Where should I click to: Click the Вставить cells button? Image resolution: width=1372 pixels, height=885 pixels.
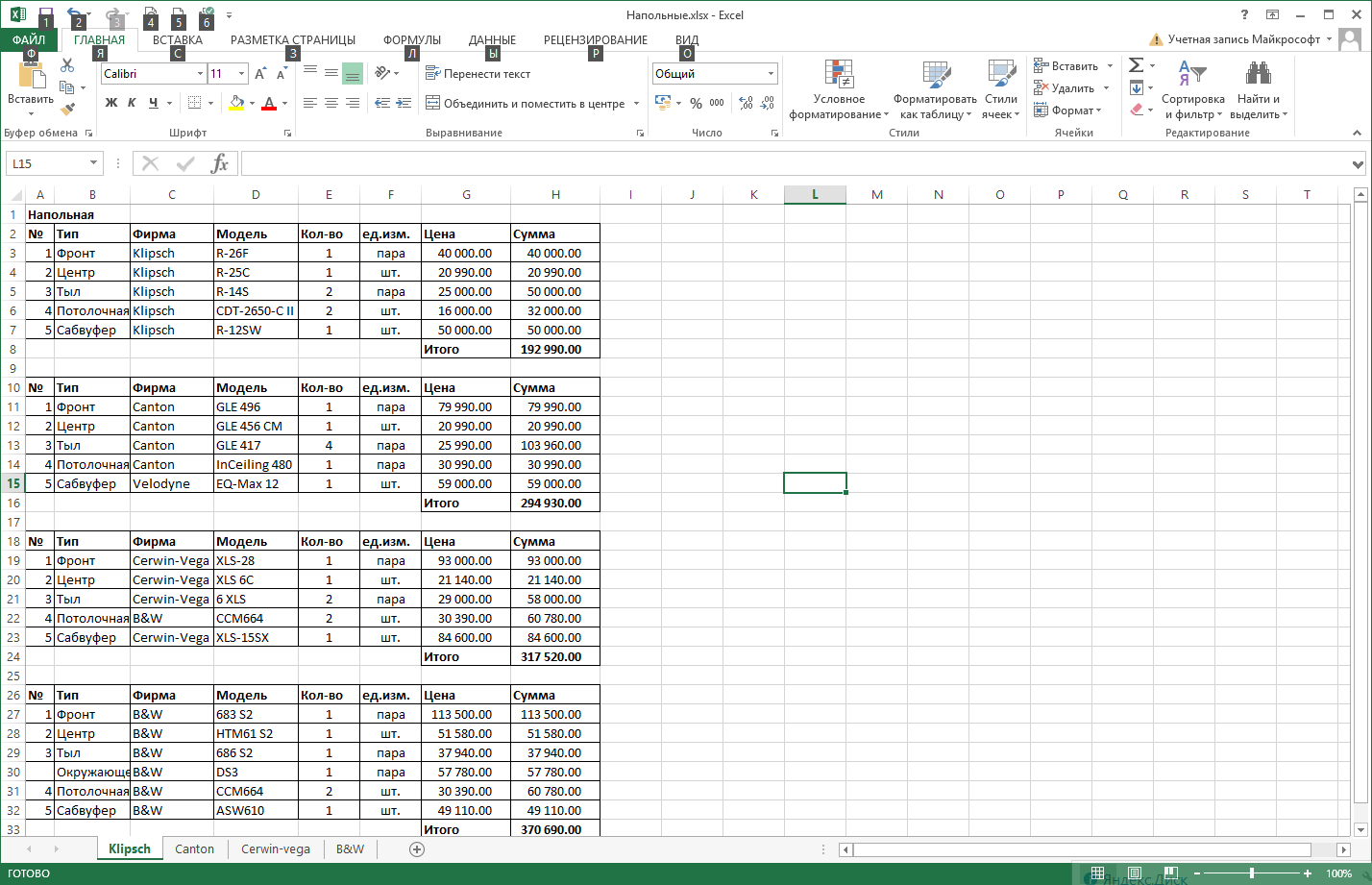click(x=1066, y=66)
